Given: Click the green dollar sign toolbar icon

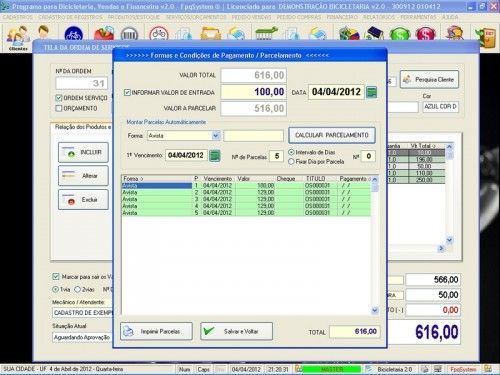Looking at the screenshot, I should (x=399, y=34).
